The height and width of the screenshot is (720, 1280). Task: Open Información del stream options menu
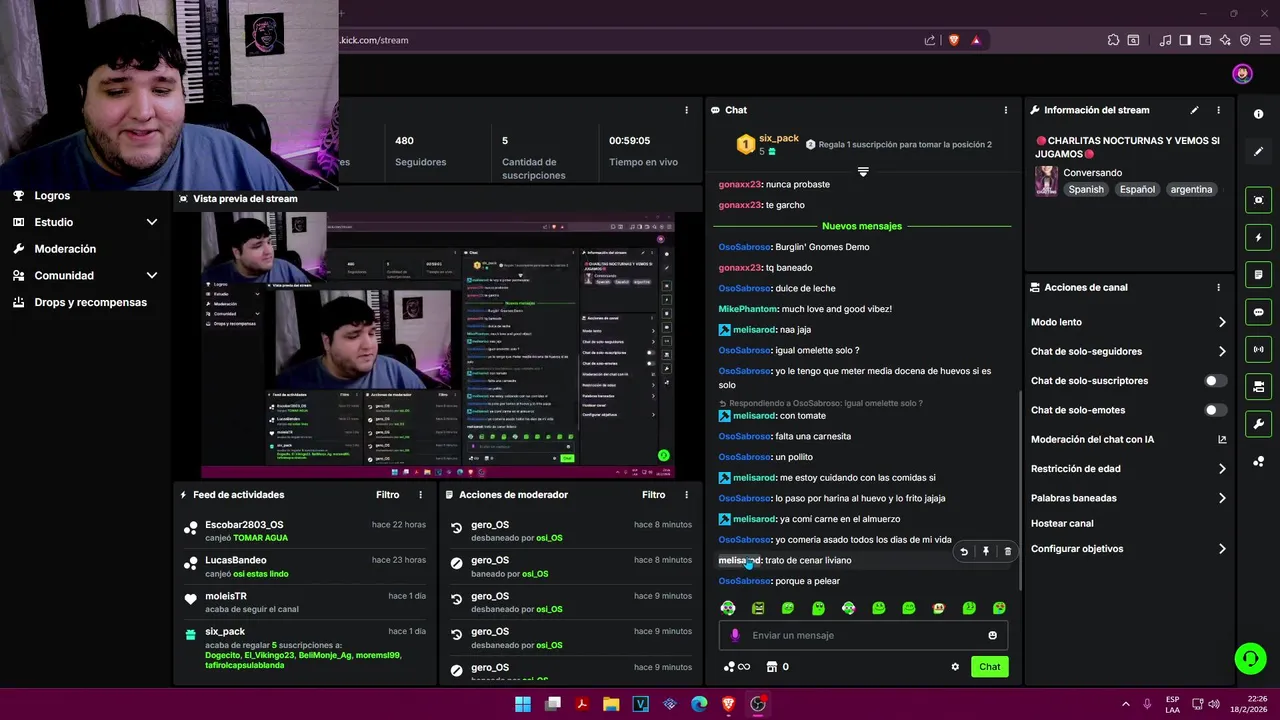pyautogui.click(x=1218, y=110)
